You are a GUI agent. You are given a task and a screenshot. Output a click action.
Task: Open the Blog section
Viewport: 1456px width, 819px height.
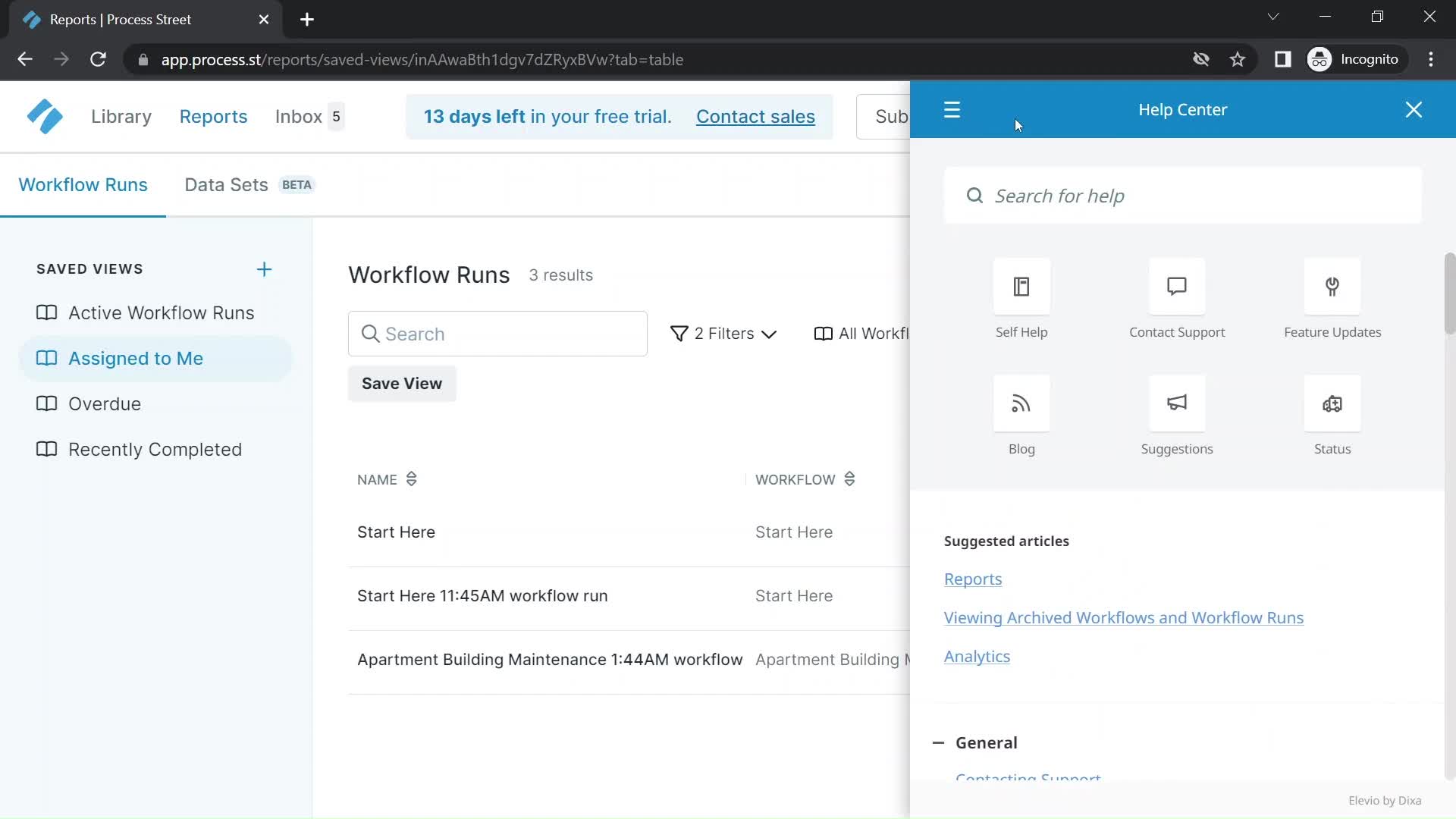click(x=1021, y=415)
